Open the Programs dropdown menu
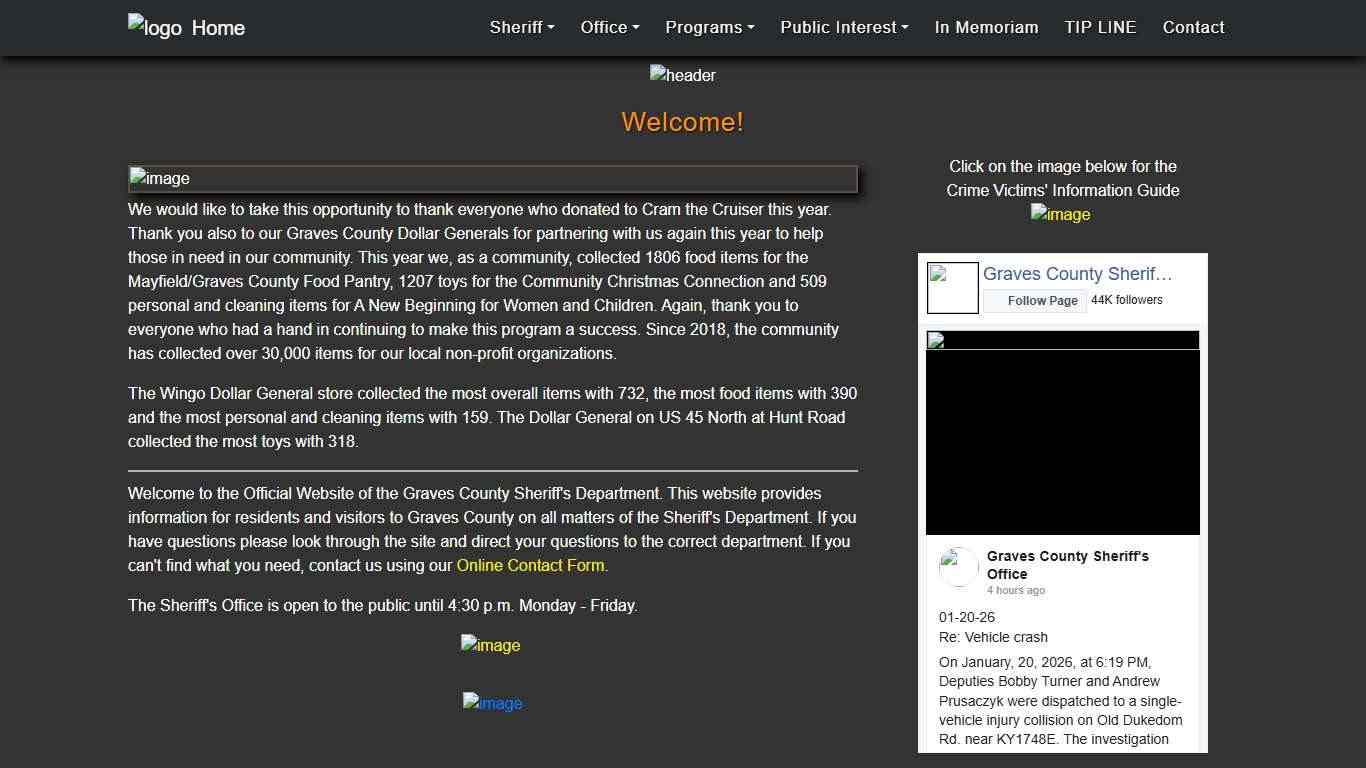 709,27
